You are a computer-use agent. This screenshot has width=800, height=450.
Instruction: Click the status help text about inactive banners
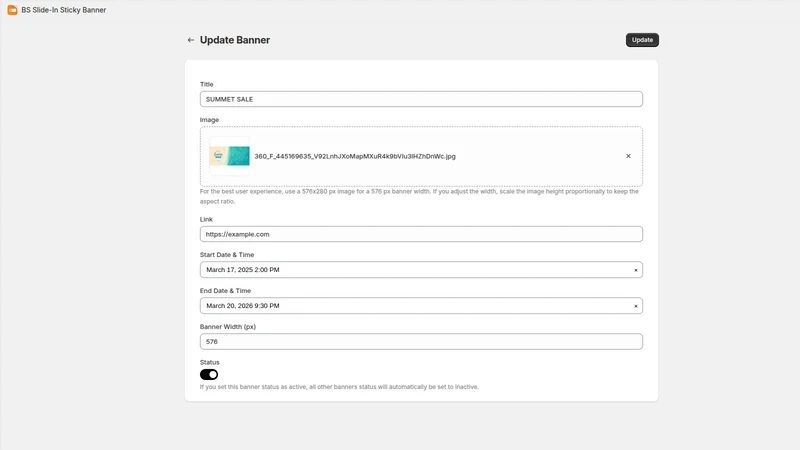[339, 387]
